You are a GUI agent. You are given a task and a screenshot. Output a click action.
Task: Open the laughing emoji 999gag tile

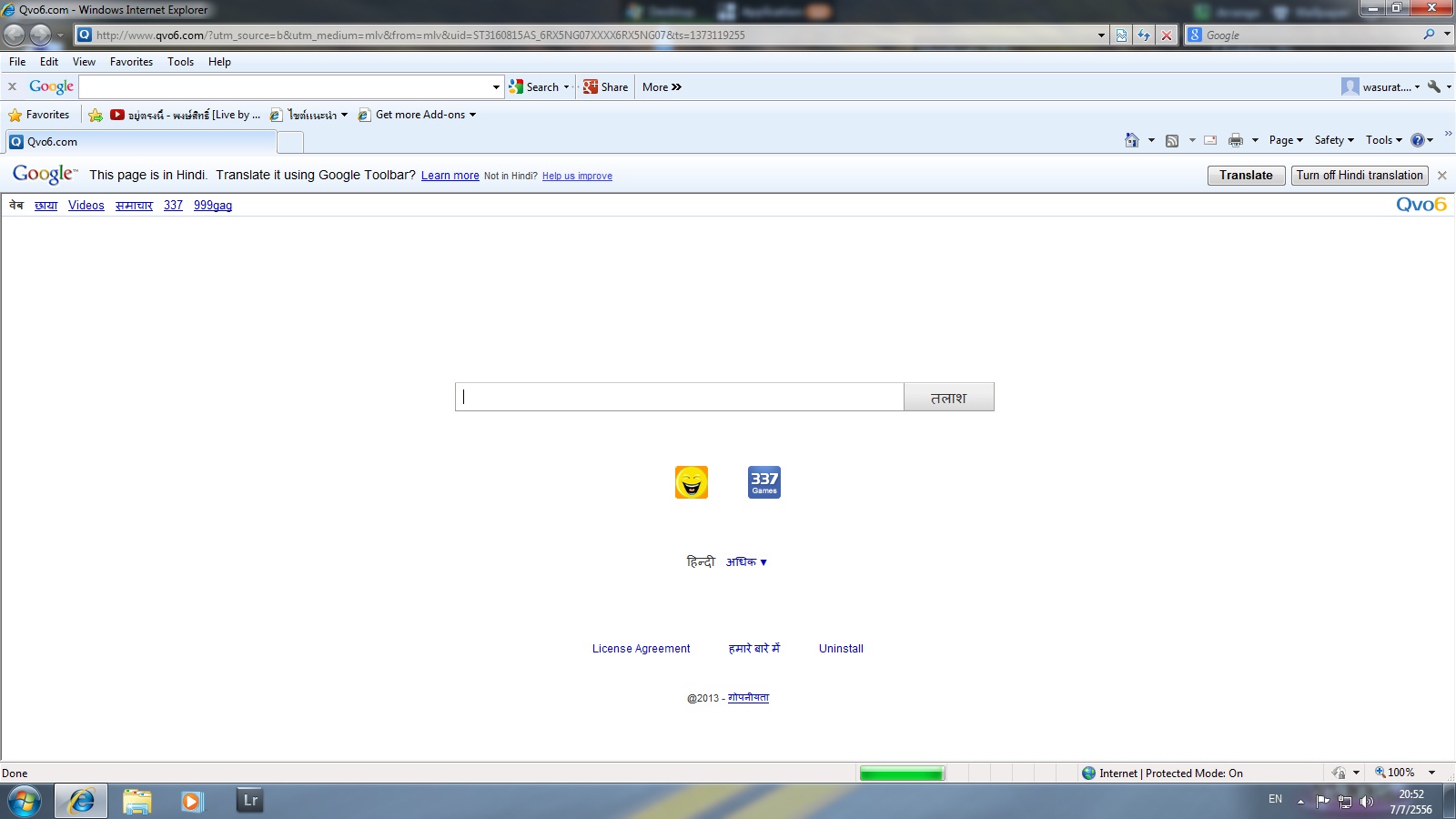692,482
